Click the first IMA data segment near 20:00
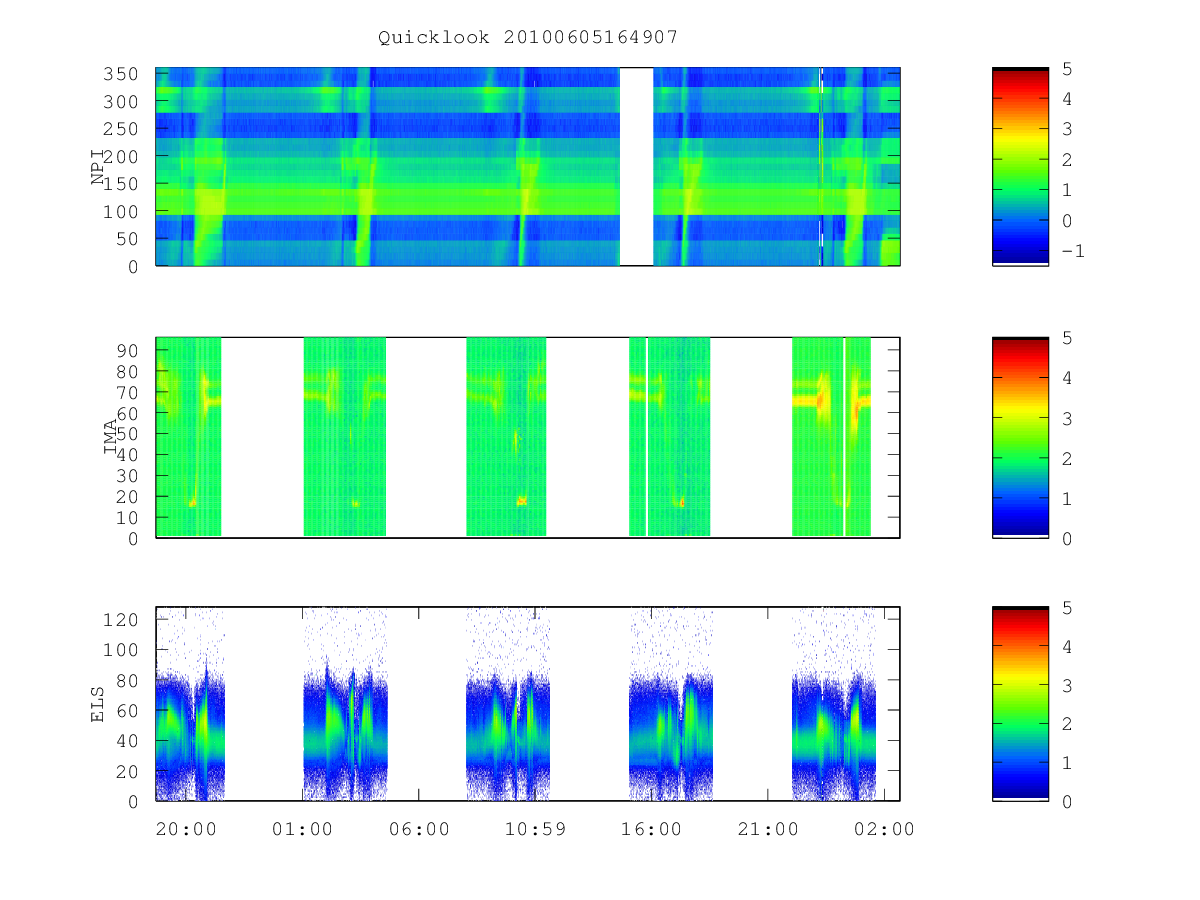This screenshot has height=900, width=1200. [188, 437]
